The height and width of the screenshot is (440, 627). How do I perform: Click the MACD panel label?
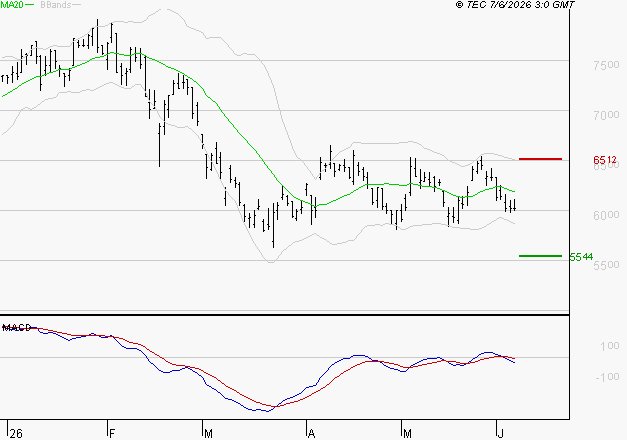tap(16, 328)
